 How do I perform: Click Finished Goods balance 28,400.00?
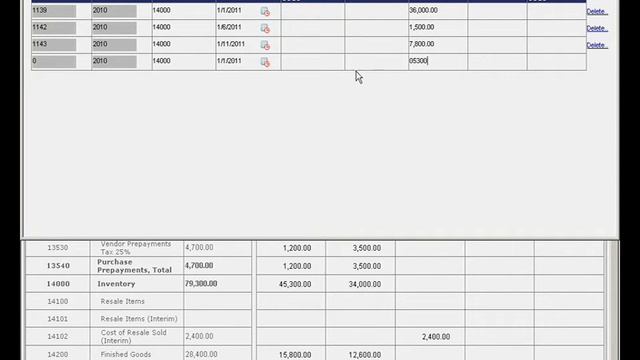click(201, 354)
